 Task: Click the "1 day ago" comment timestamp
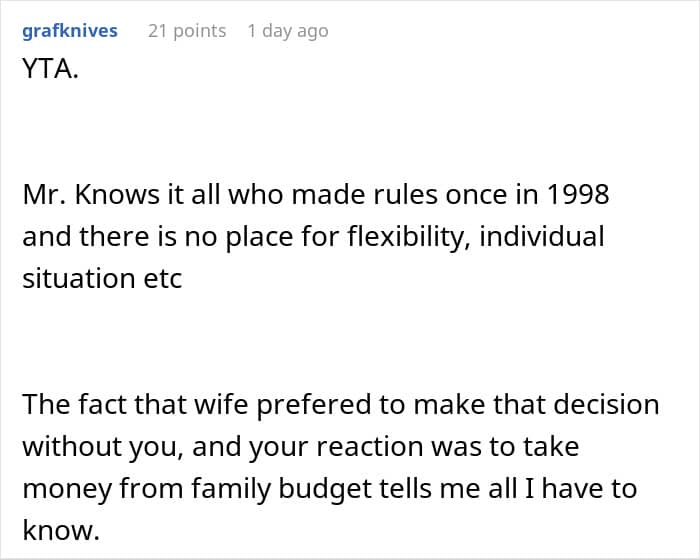[x=288, y=31]
